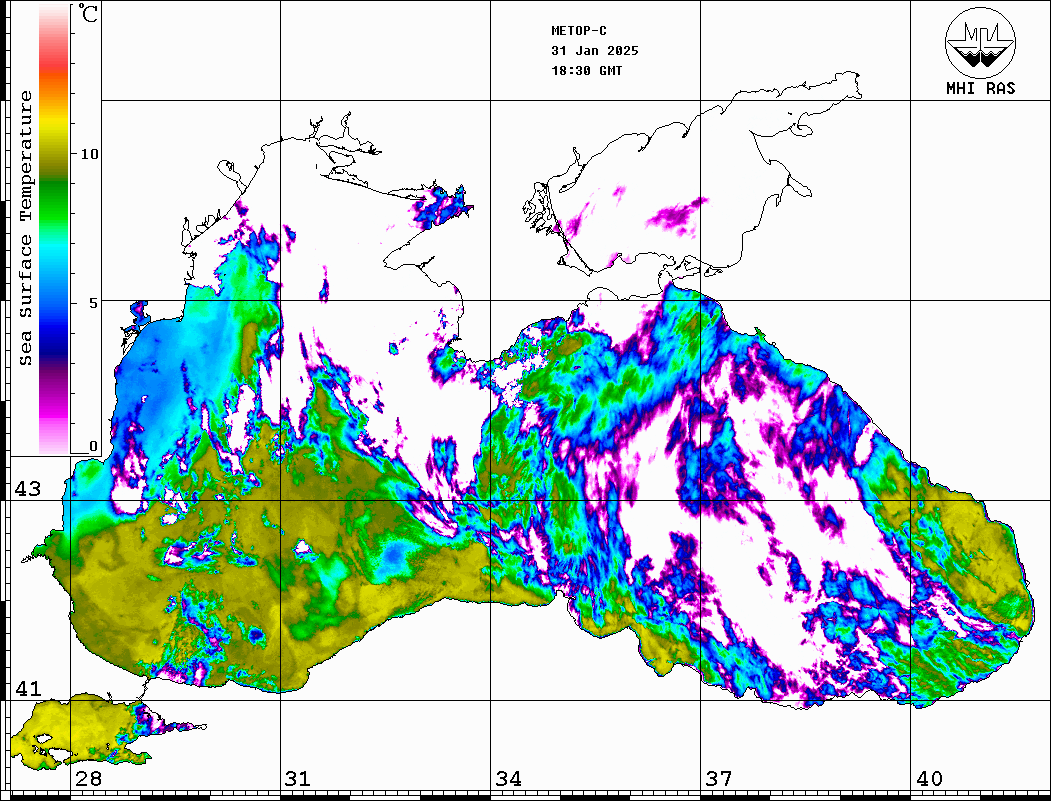Click the longitude label 40
The width and height of the screenshot is (1051, 801).
(x=929, y=779)
